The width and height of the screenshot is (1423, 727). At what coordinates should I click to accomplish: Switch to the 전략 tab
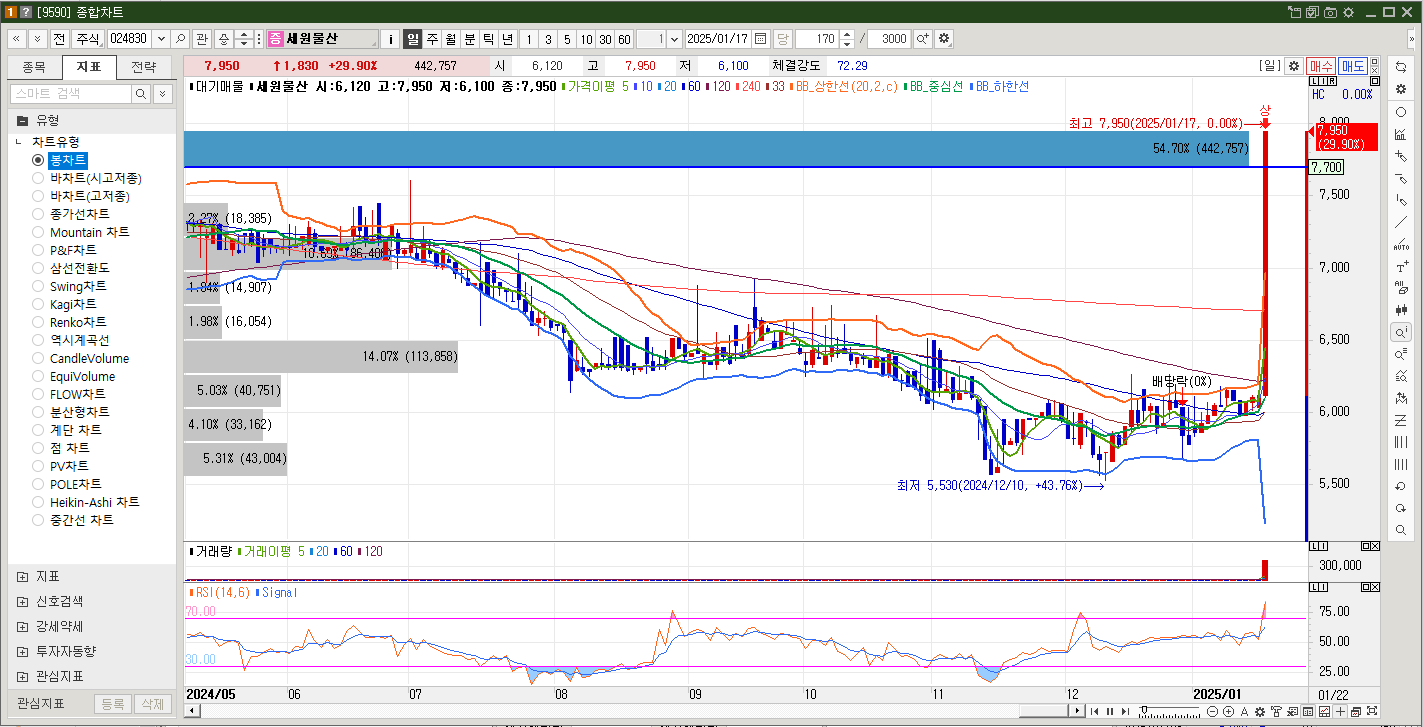pyautogui.click(x=143, y=68)
